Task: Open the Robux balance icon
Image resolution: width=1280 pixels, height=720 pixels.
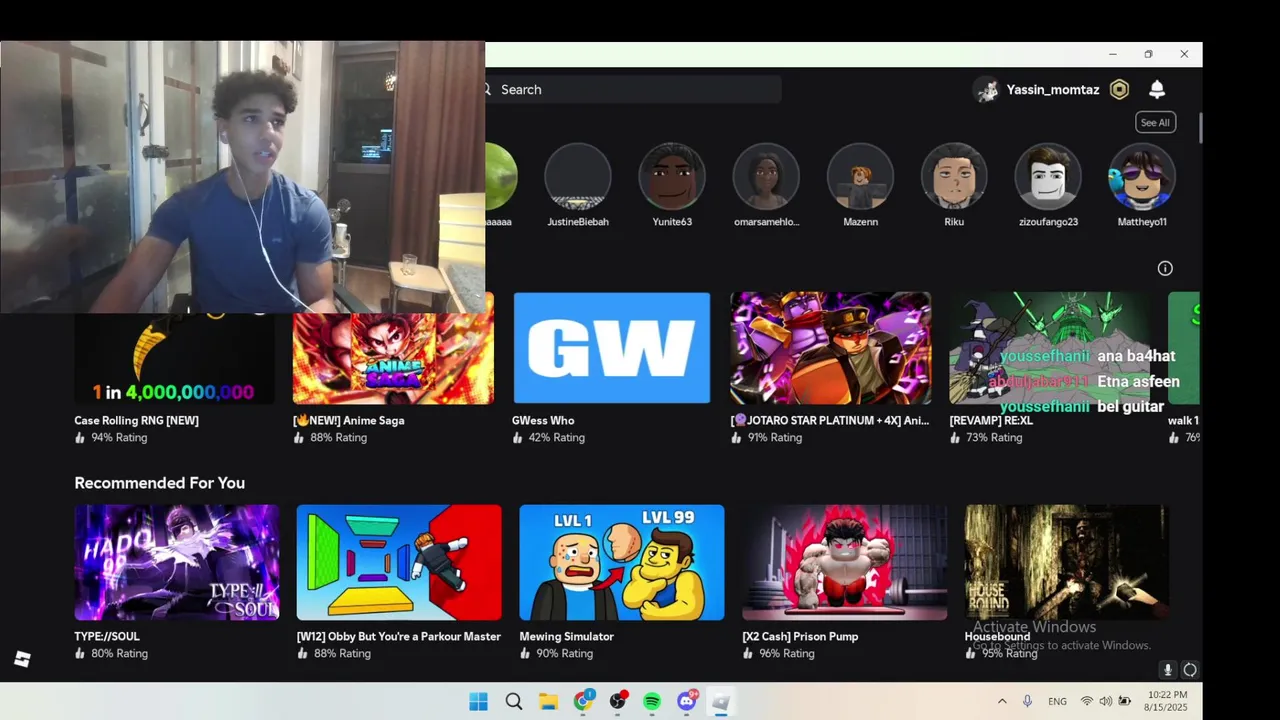Action: point(1120,90)
